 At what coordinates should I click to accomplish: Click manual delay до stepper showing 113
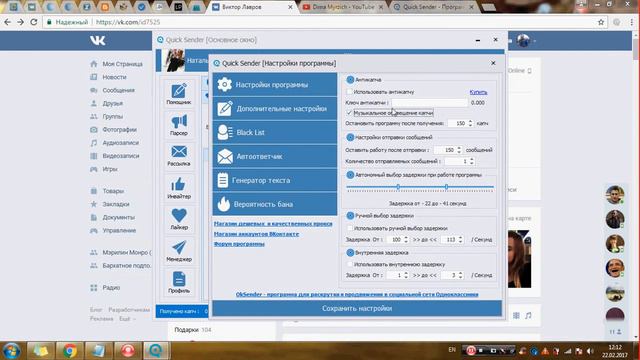460,240
